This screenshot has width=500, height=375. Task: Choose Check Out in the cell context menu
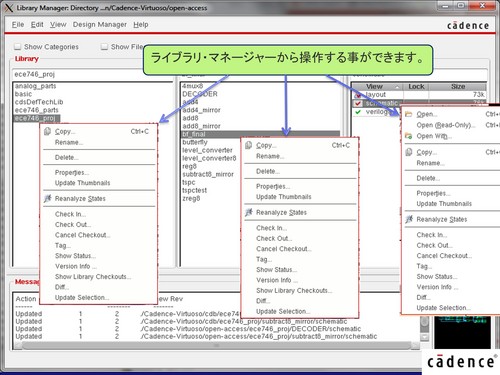coord(274,239)
